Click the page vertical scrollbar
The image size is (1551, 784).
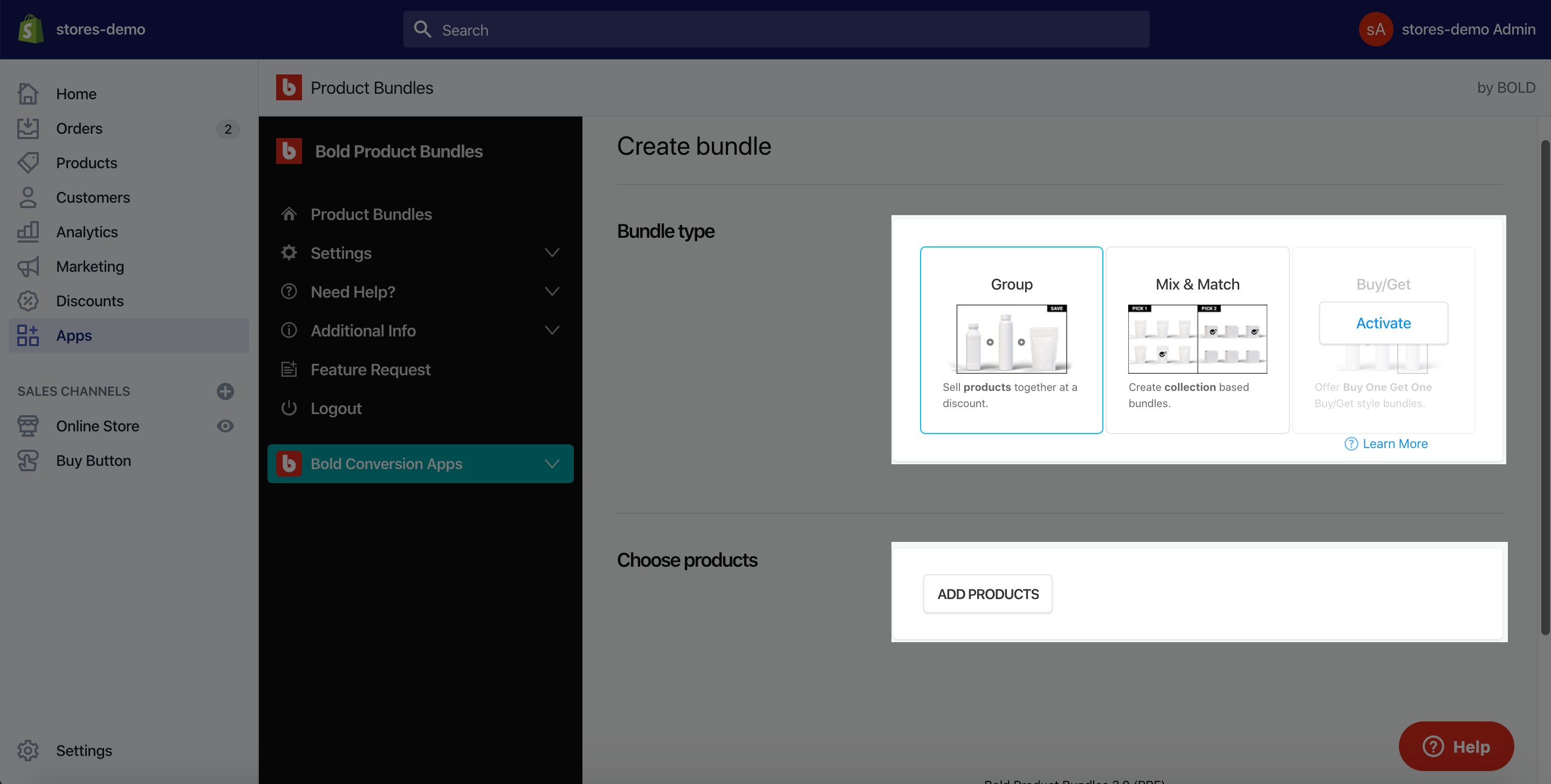[x=1545, y=387]
